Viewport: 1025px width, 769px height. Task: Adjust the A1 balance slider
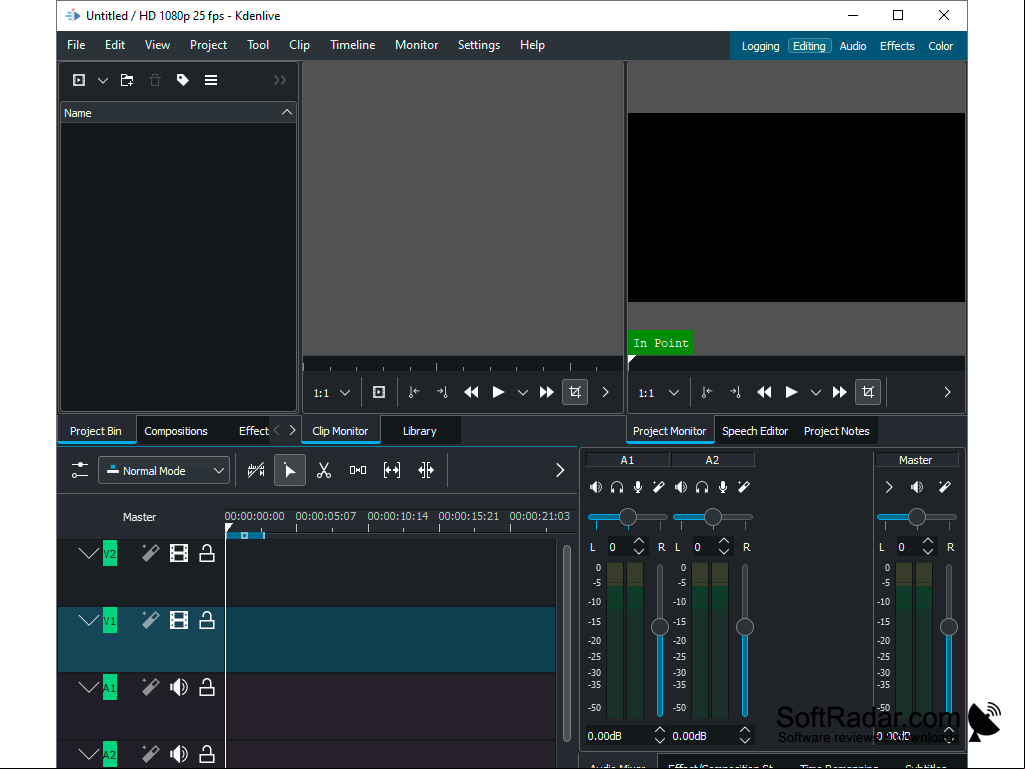[x=628, y=517]
